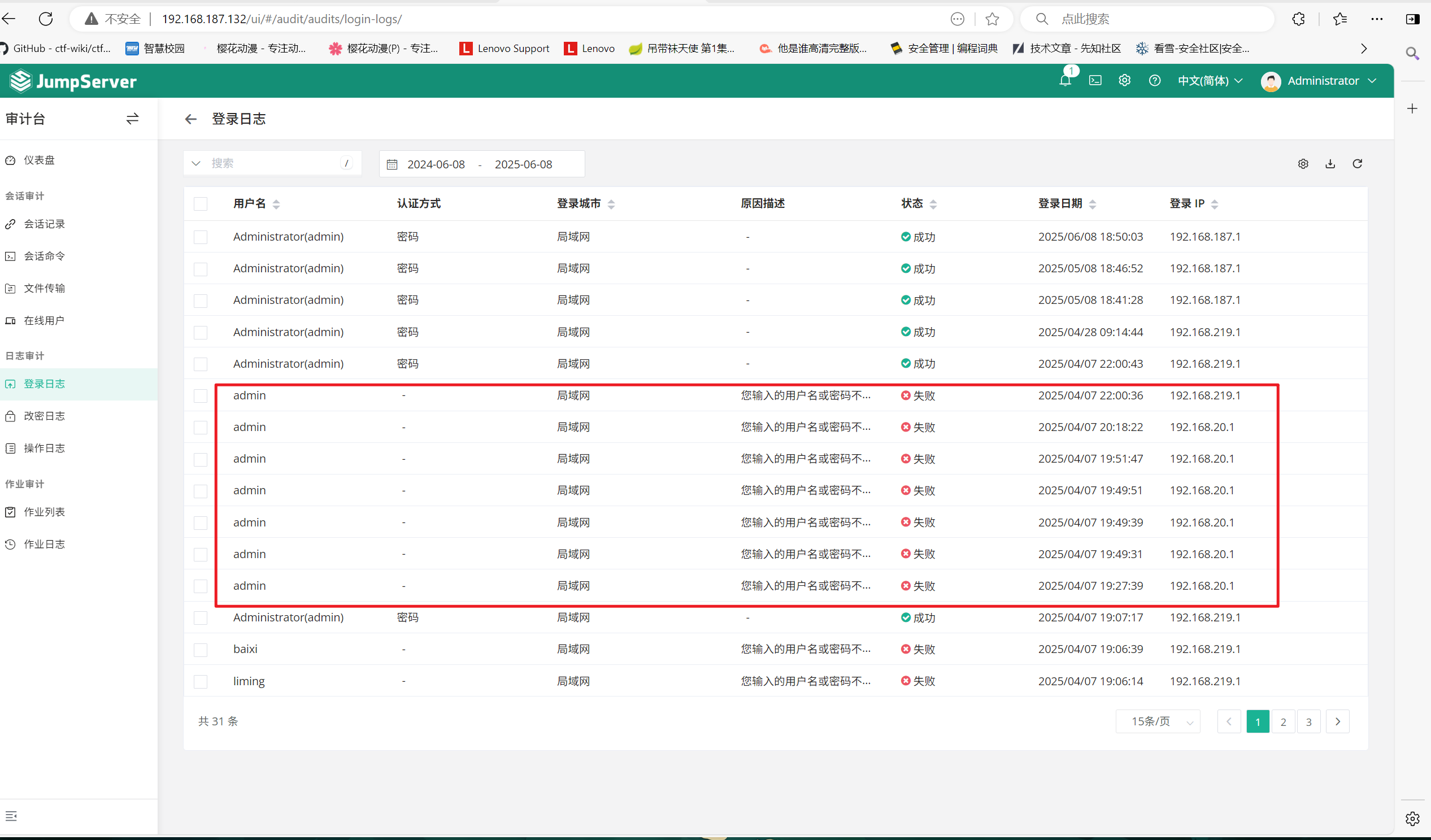Toggle the view switch icon beside 审计台
Screen dimensions: 1431x840
point(132,119)
